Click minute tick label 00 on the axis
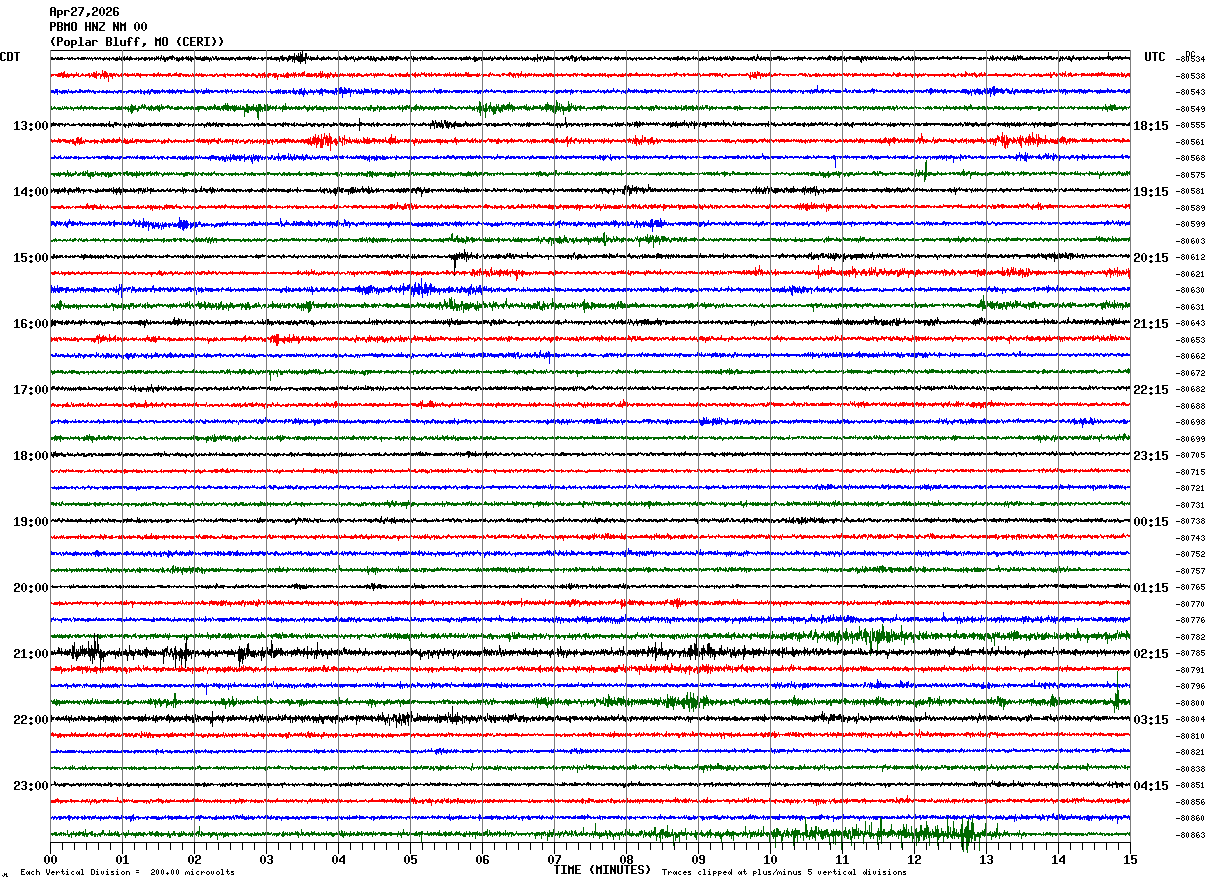The width and height of the screenshot is (1210, 886). (50, 859)
